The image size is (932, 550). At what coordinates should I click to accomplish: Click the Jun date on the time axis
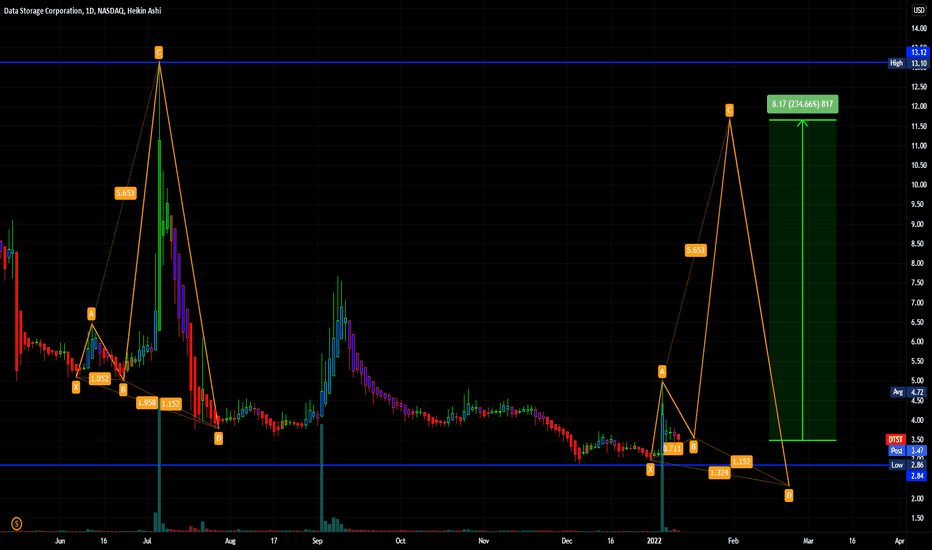[60, 541]
